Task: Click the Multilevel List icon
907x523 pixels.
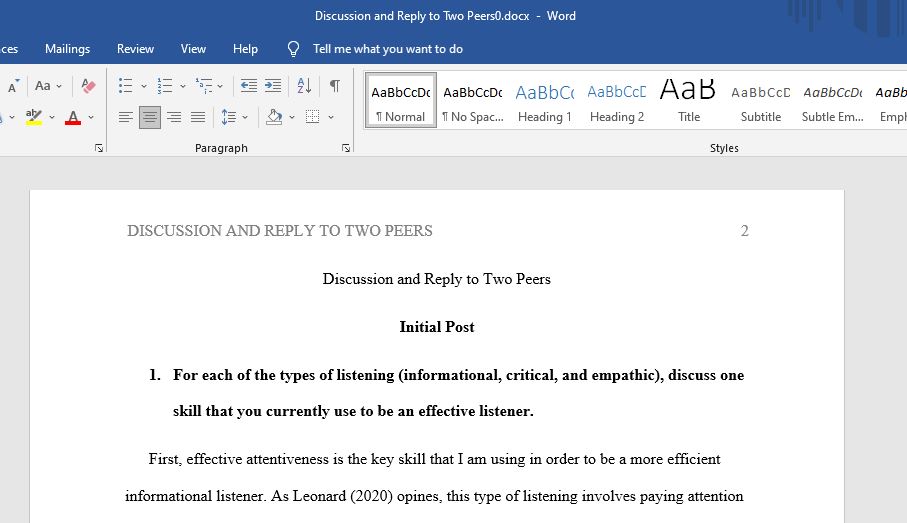Action: (204, 86)
